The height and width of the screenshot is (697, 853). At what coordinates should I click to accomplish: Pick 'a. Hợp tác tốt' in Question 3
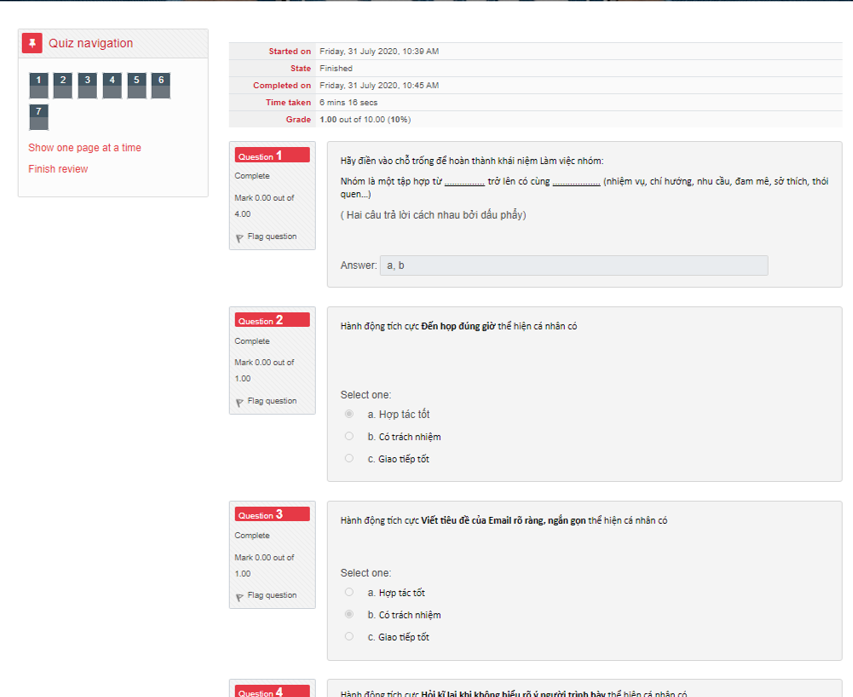click(349, 592)
